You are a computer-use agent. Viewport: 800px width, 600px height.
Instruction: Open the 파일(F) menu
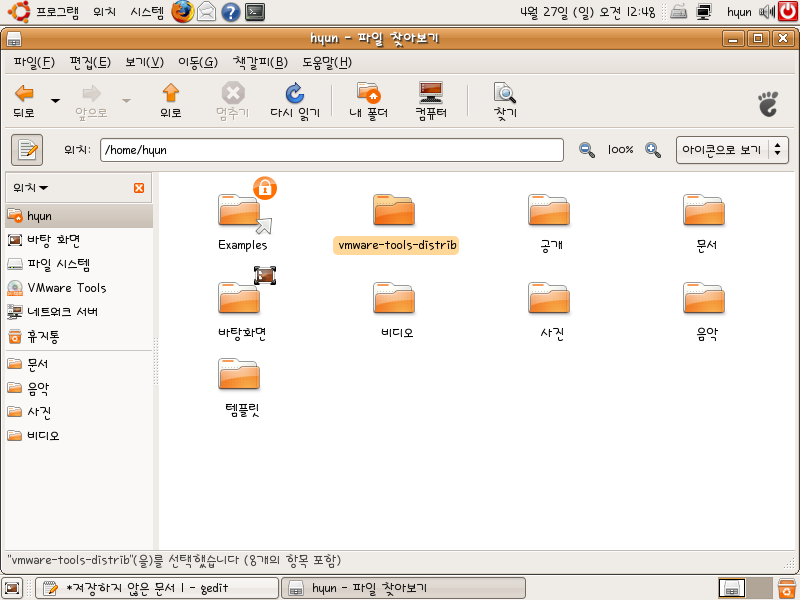point(34,62)
